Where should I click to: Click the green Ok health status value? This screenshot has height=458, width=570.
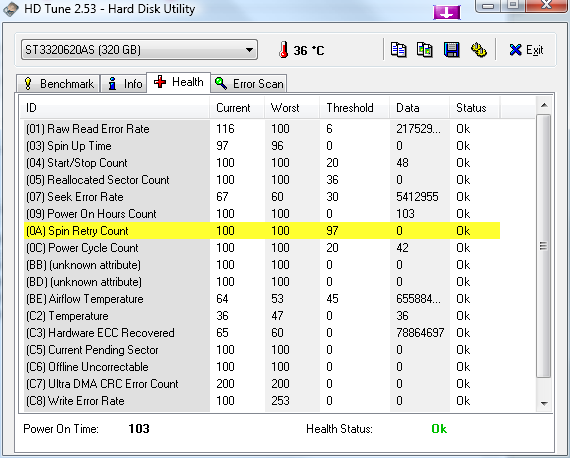pyautogui.click(x=439, y=429)
